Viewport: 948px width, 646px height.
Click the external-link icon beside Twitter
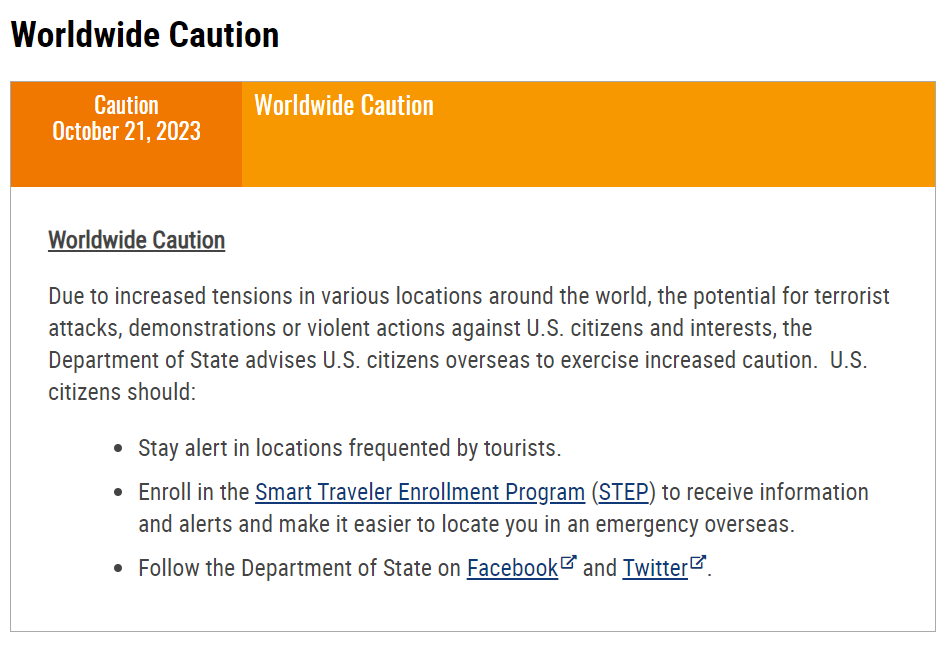click(x=697, y=563)
